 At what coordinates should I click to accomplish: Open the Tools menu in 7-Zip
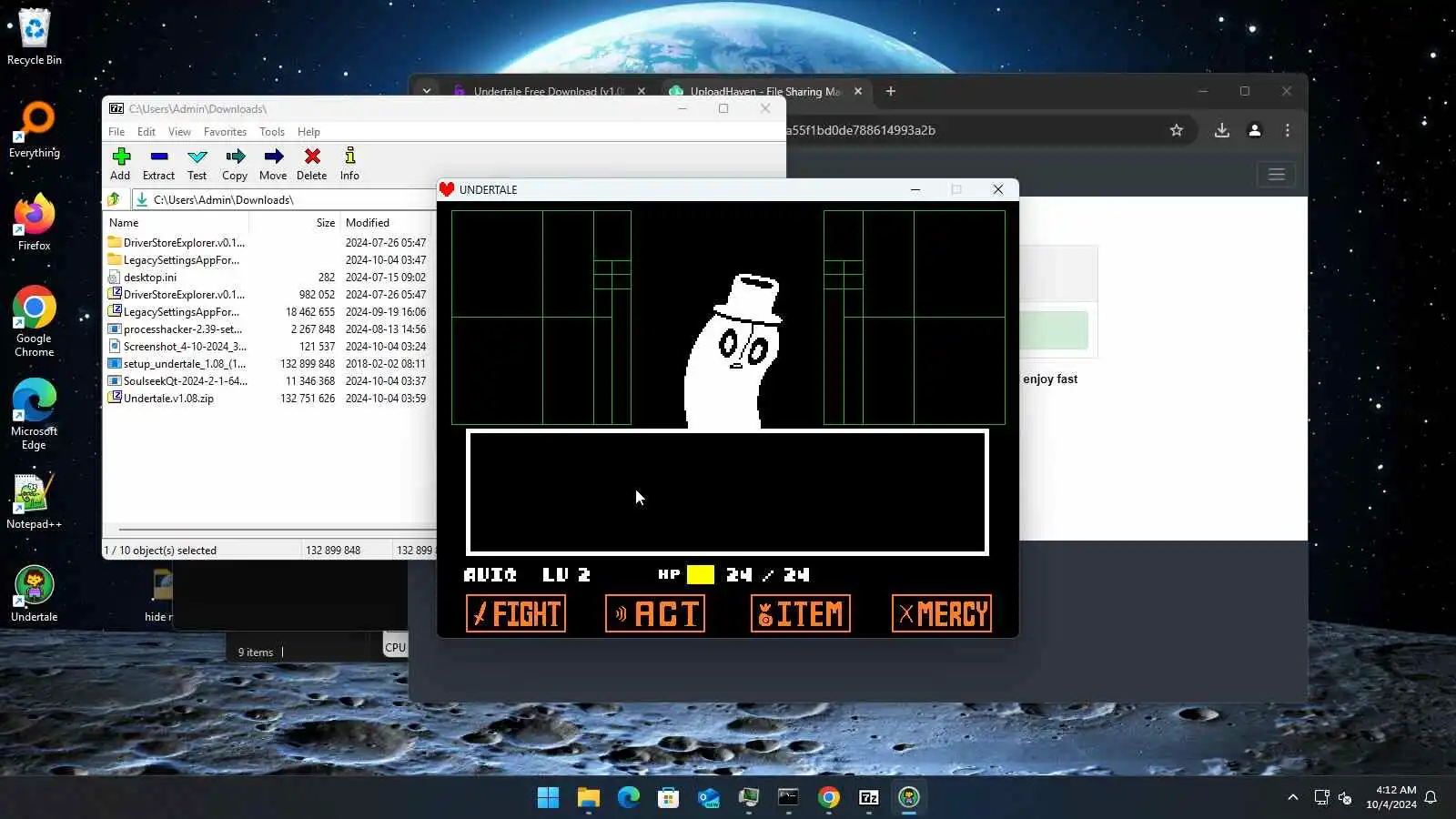(272, 132)
